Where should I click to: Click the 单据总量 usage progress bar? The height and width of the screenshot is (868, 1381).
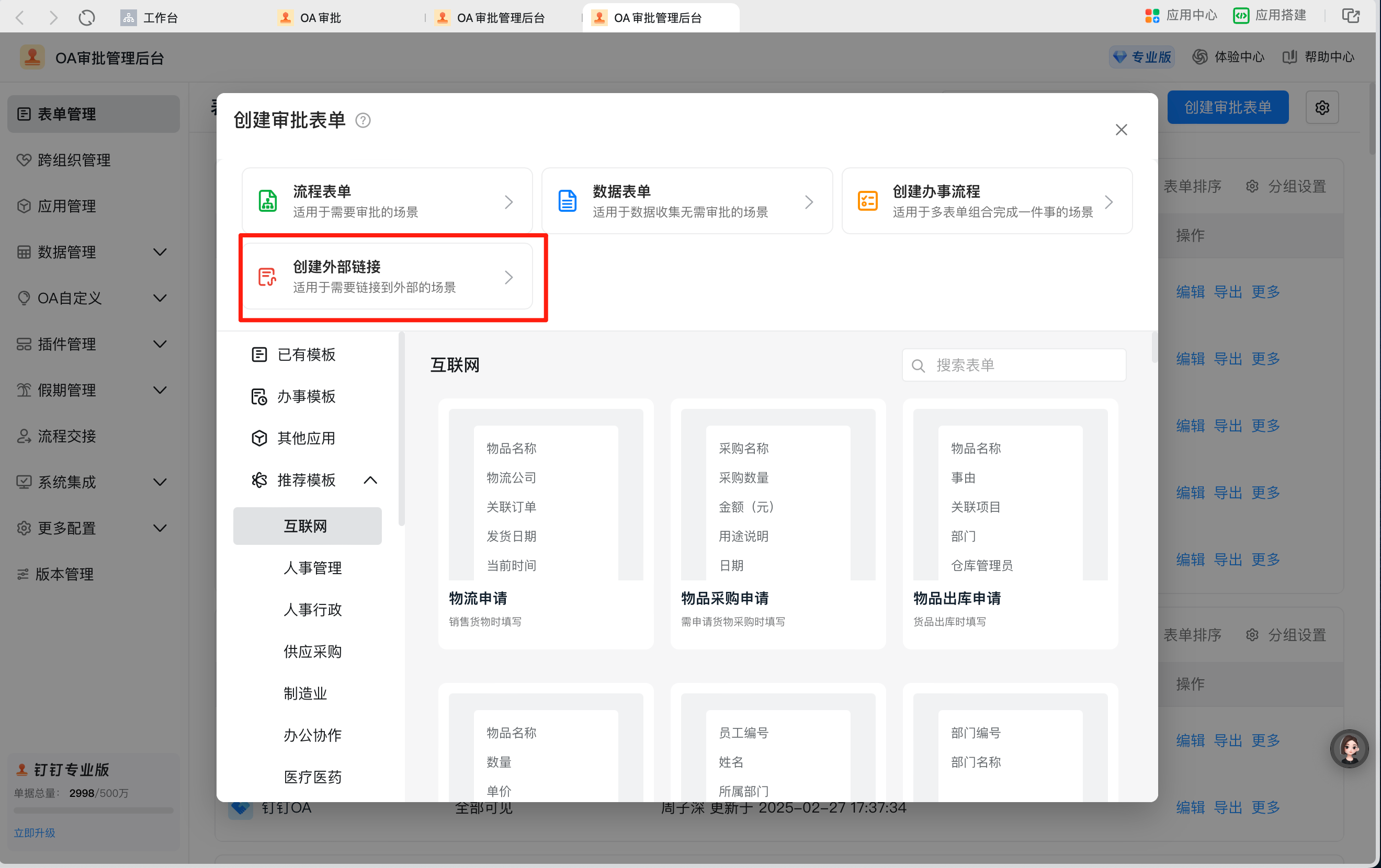point(93,810)
